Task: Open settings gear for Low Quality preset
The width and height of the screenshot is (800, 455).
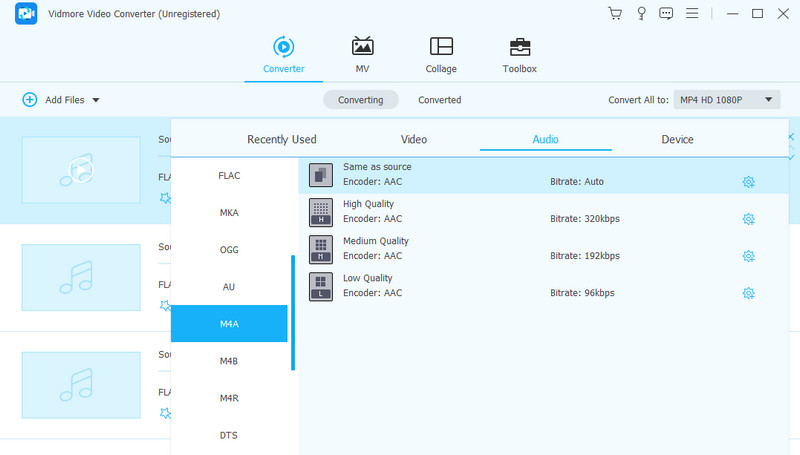Action: (x=748, y=293)
